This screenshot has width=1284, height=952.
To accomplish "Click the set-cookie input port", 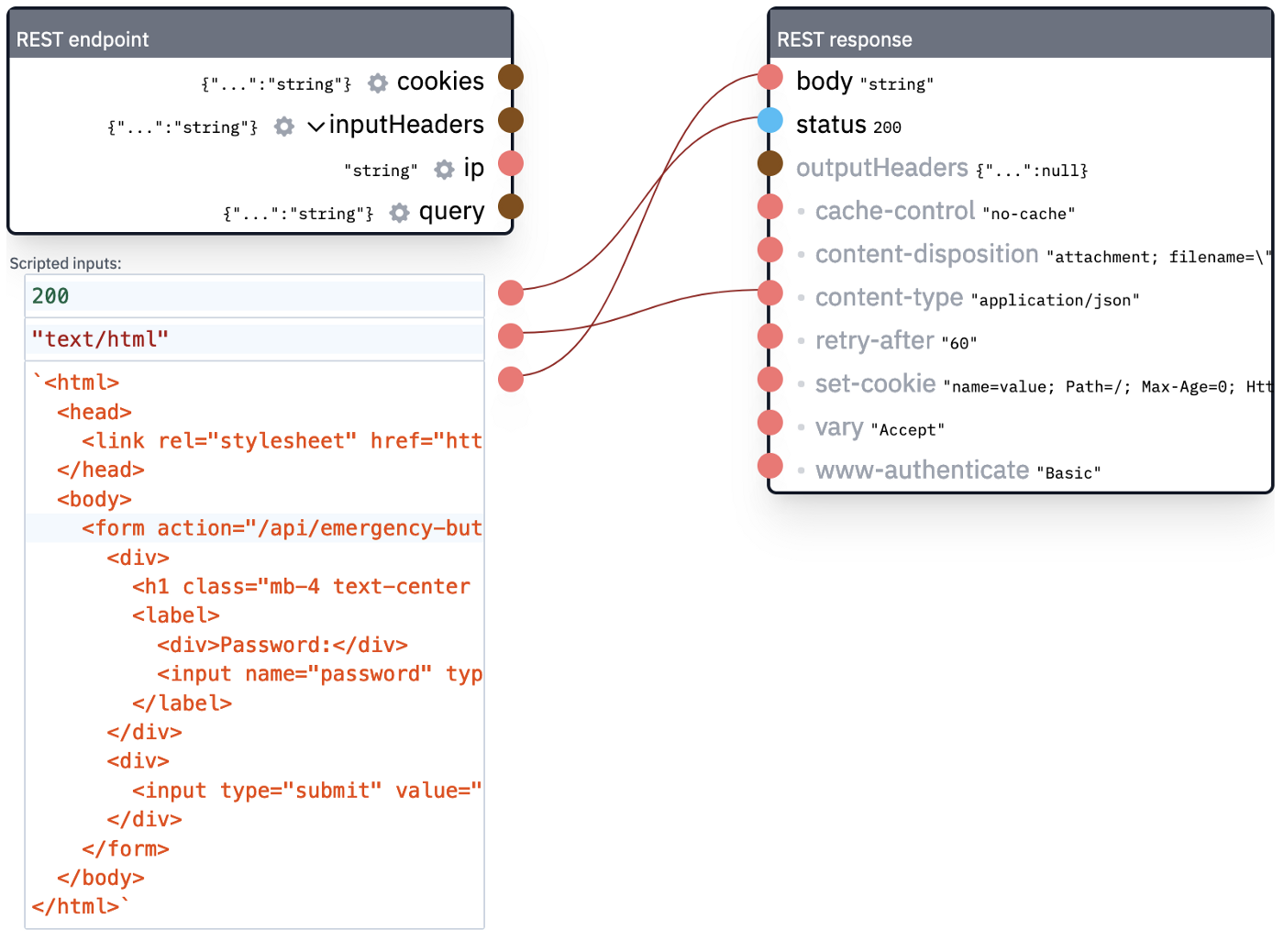I will (x=770, y=379).
